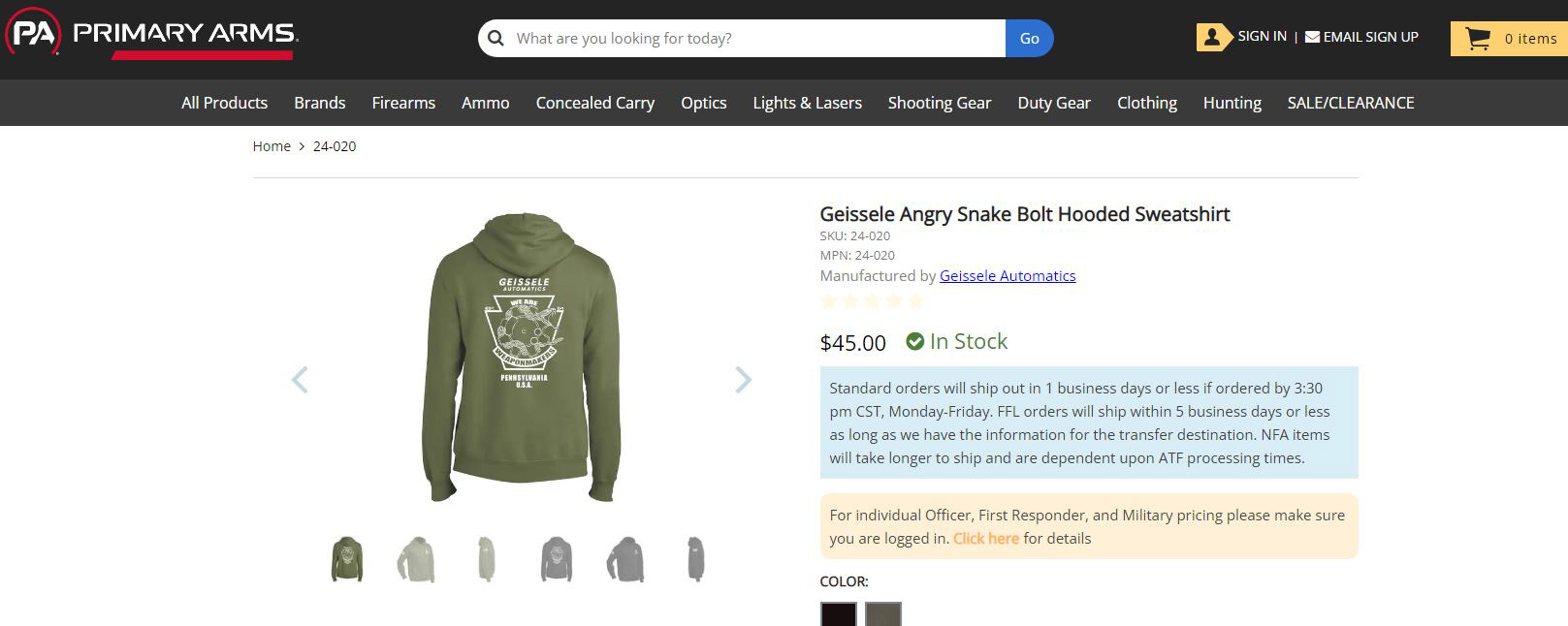Click the magnifying glass search icon
Image resolution: width=1568 pixels, height=626 pixels.
point(496,39)
